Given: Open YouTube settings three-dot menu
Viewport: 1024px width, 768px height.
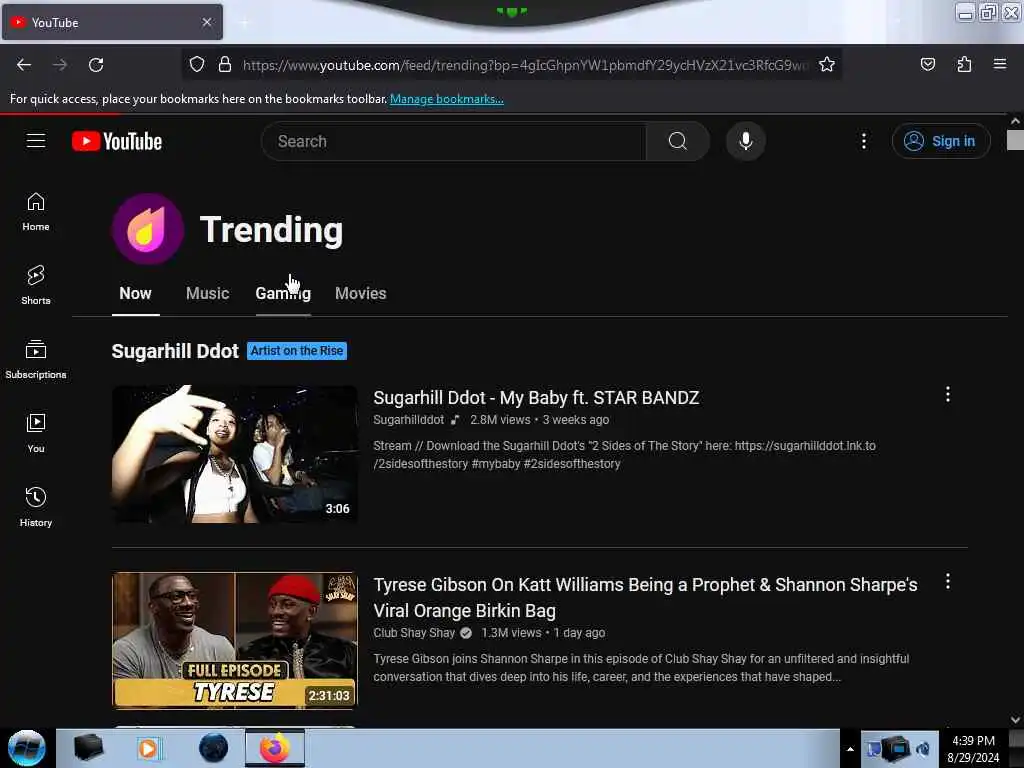Looking at the screenshot, I should pos(863,141).
